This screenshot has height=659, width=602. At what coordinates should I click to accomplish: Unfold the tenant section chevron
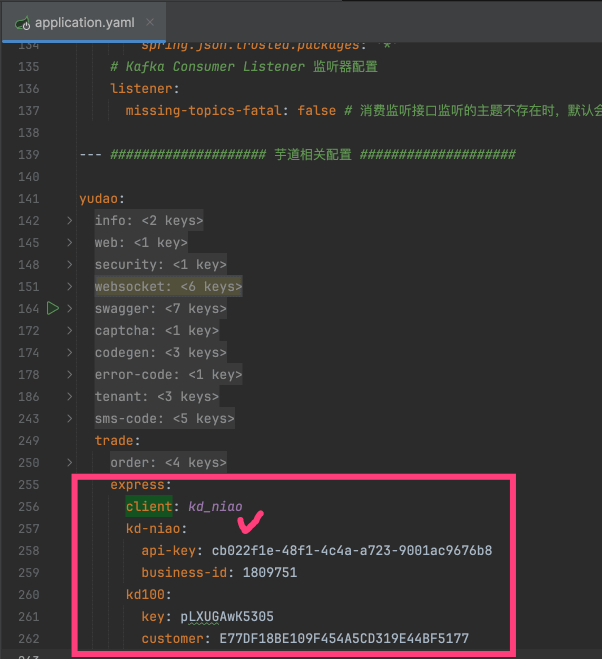pyautogui.click(x=69, y=396)
